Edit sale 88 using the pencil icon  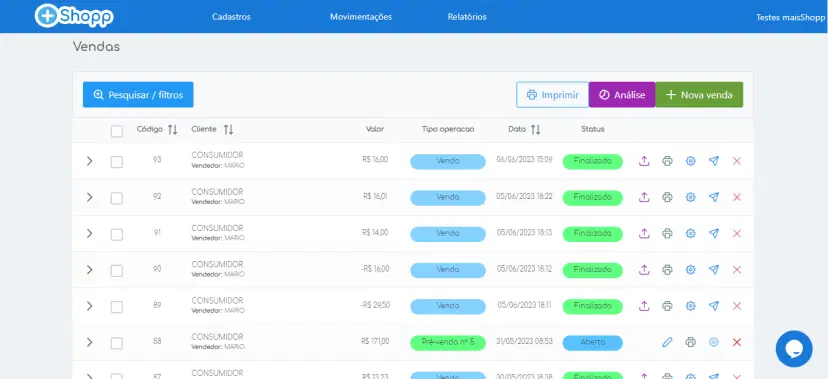[x=667, y=342]
